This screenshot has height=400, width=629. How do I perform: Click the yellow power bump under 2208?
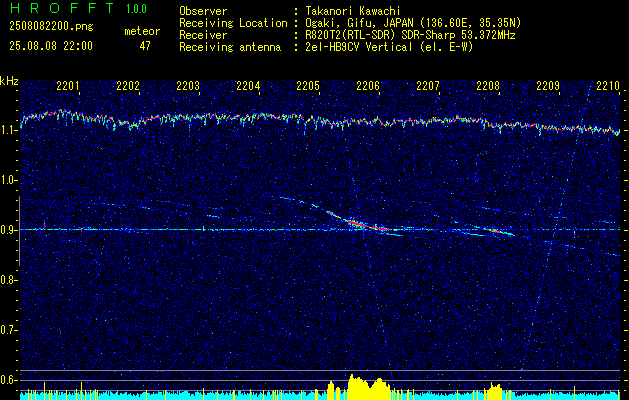493,391
